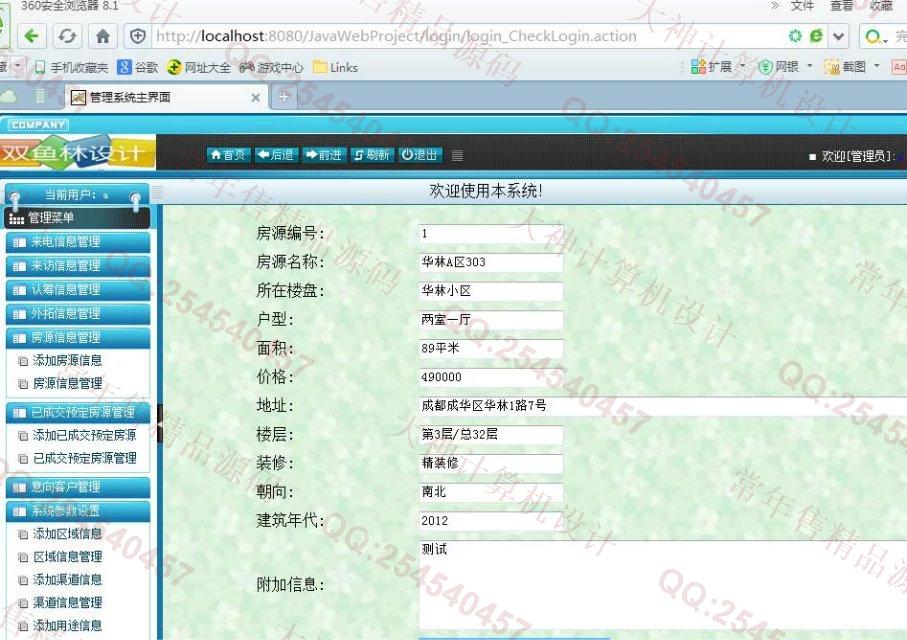
Task: Click the 价格 field with 490000
Action: (491, 377)
